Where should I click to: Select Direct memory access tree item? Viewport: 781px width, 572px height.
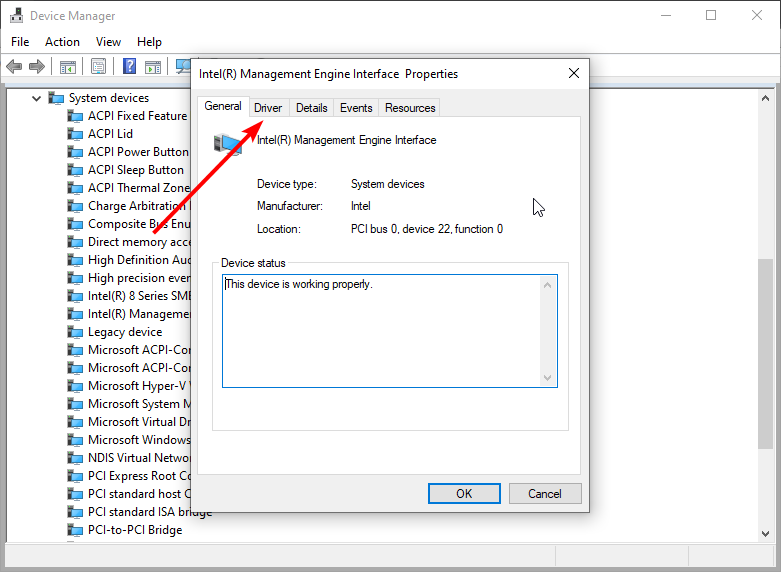click(139, 242)
